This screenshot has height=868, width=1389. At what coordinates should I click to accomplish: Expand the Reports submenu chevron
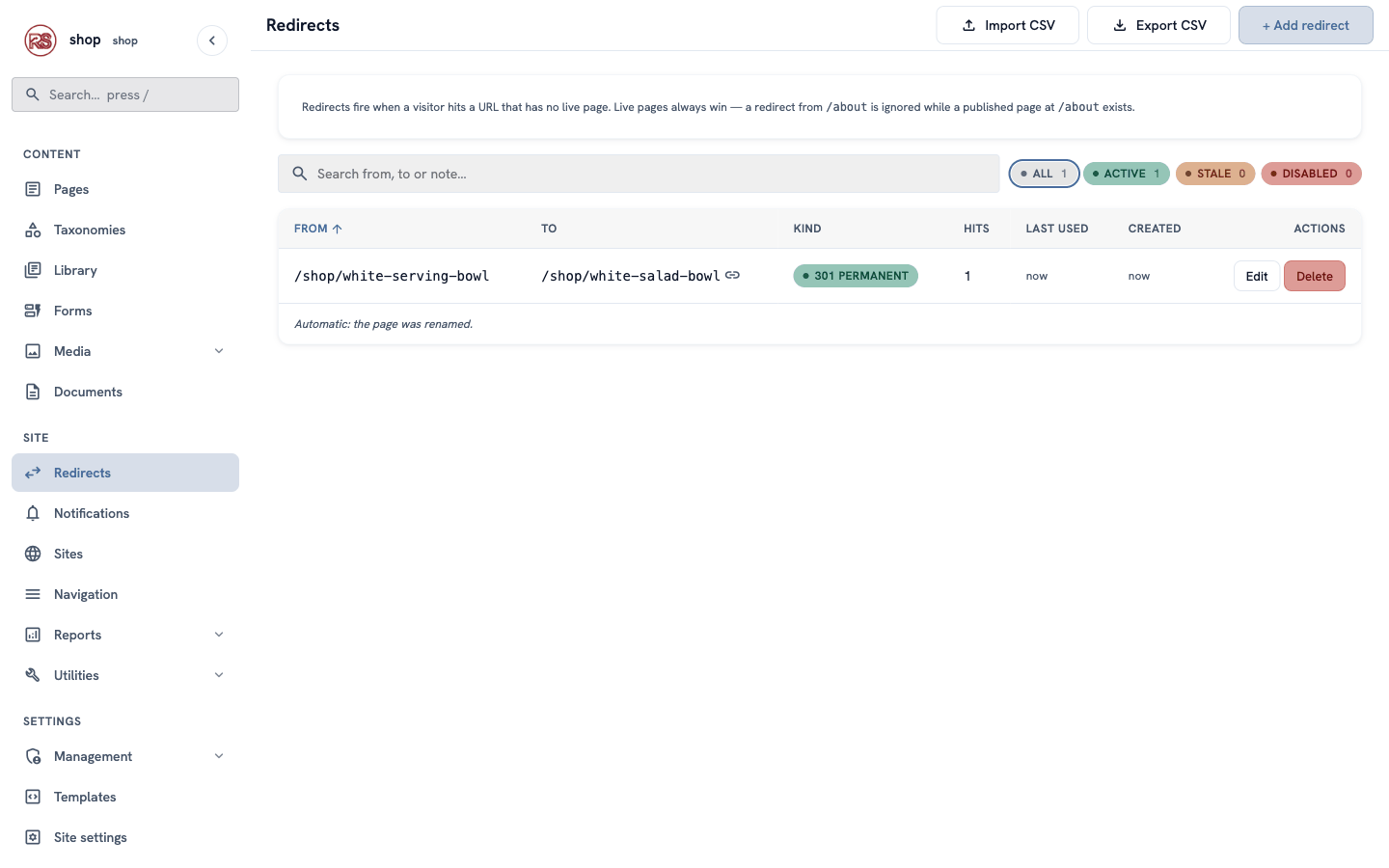(219, 635)
